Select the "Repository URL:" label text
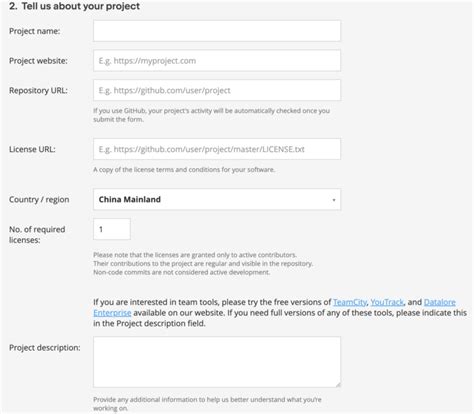The image size is (474, 414). pos(38,90)
